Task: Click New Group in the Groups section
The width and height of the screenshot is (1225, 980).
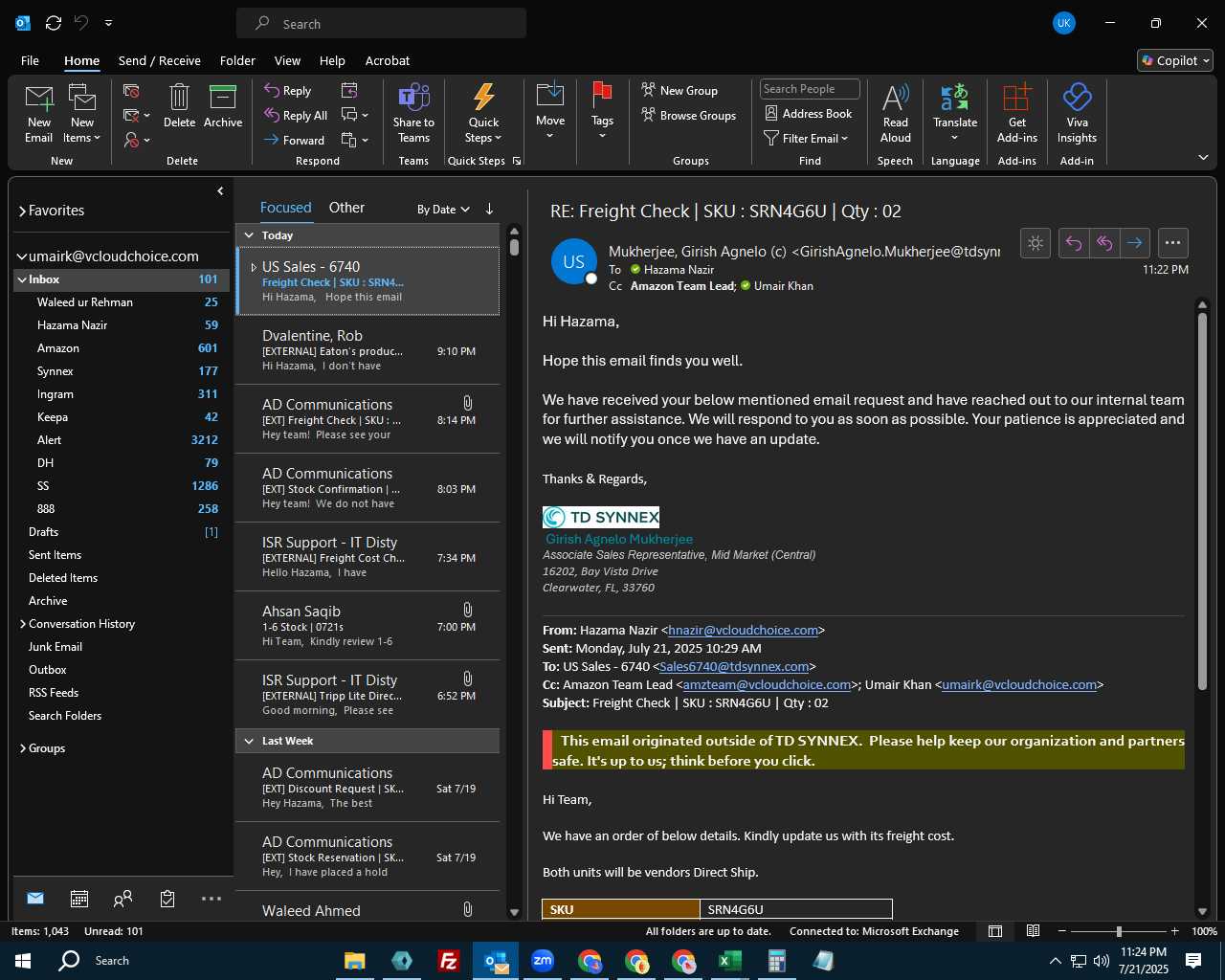Action: pyautogui.click(x=679, y=90)
